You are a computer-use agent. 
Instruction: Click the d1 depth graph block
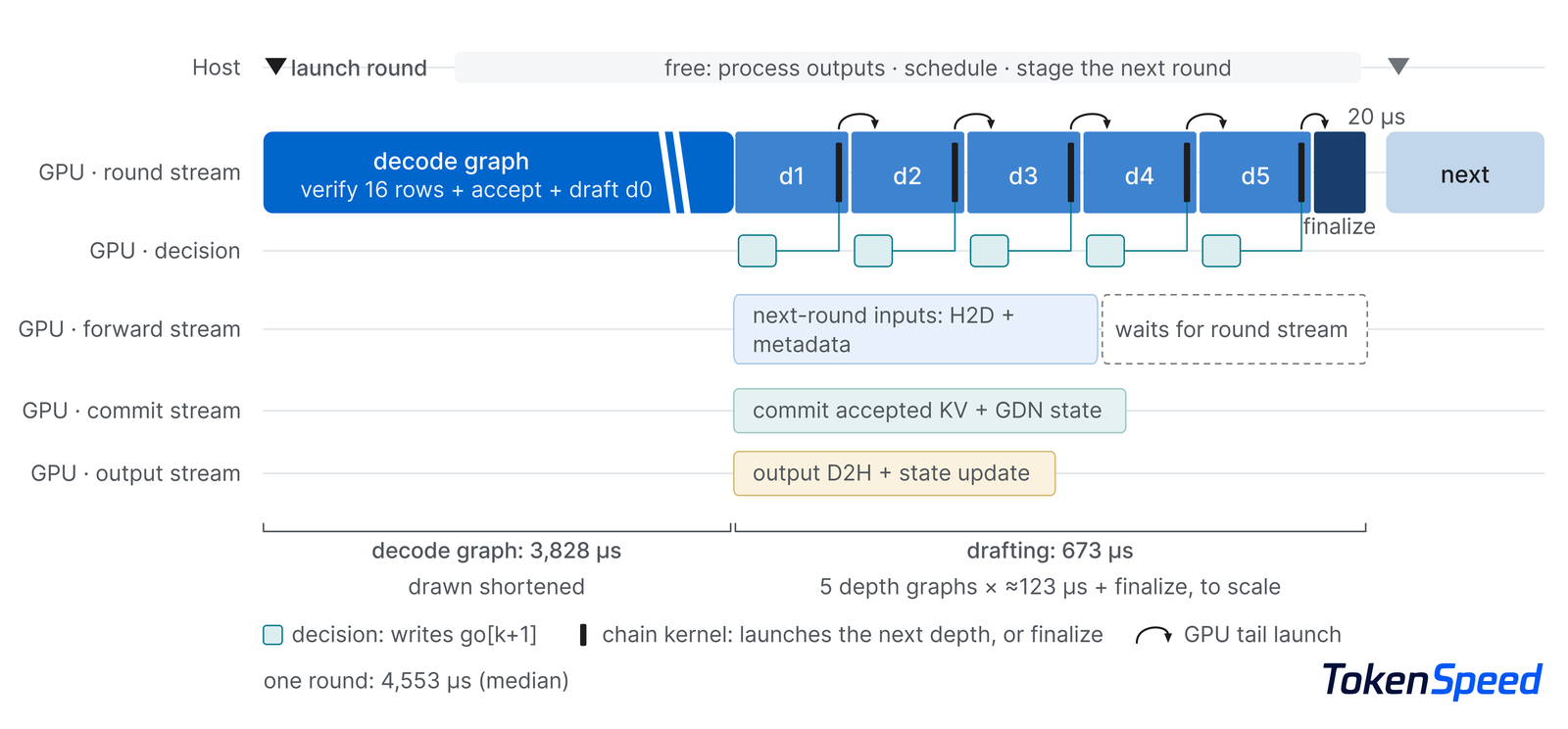pos(791,172)
